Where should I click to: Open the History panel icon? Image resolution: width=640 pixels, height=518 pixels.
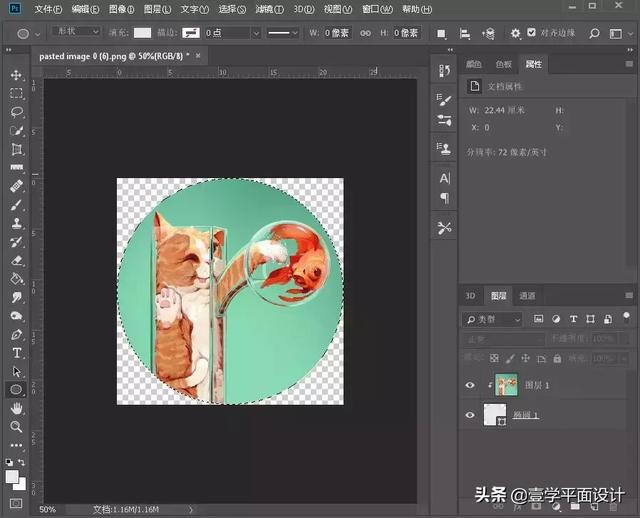click(444, 71)
